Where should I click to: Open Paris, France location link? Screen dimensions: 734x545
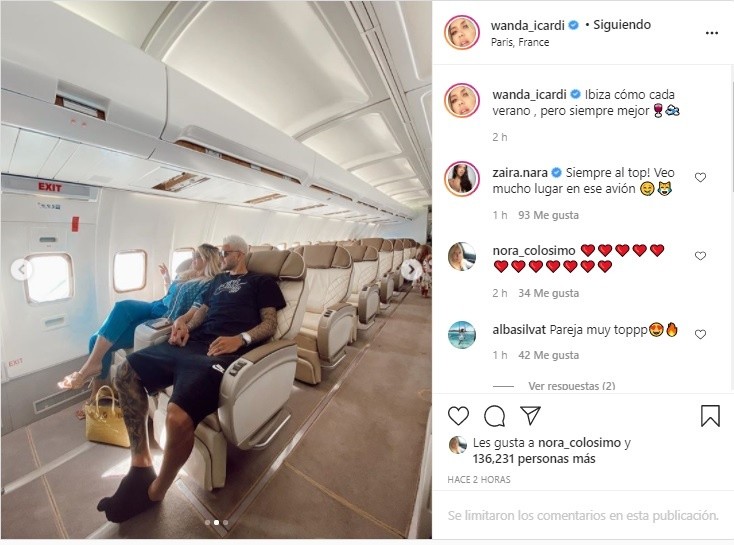click(x=520, y=42)
